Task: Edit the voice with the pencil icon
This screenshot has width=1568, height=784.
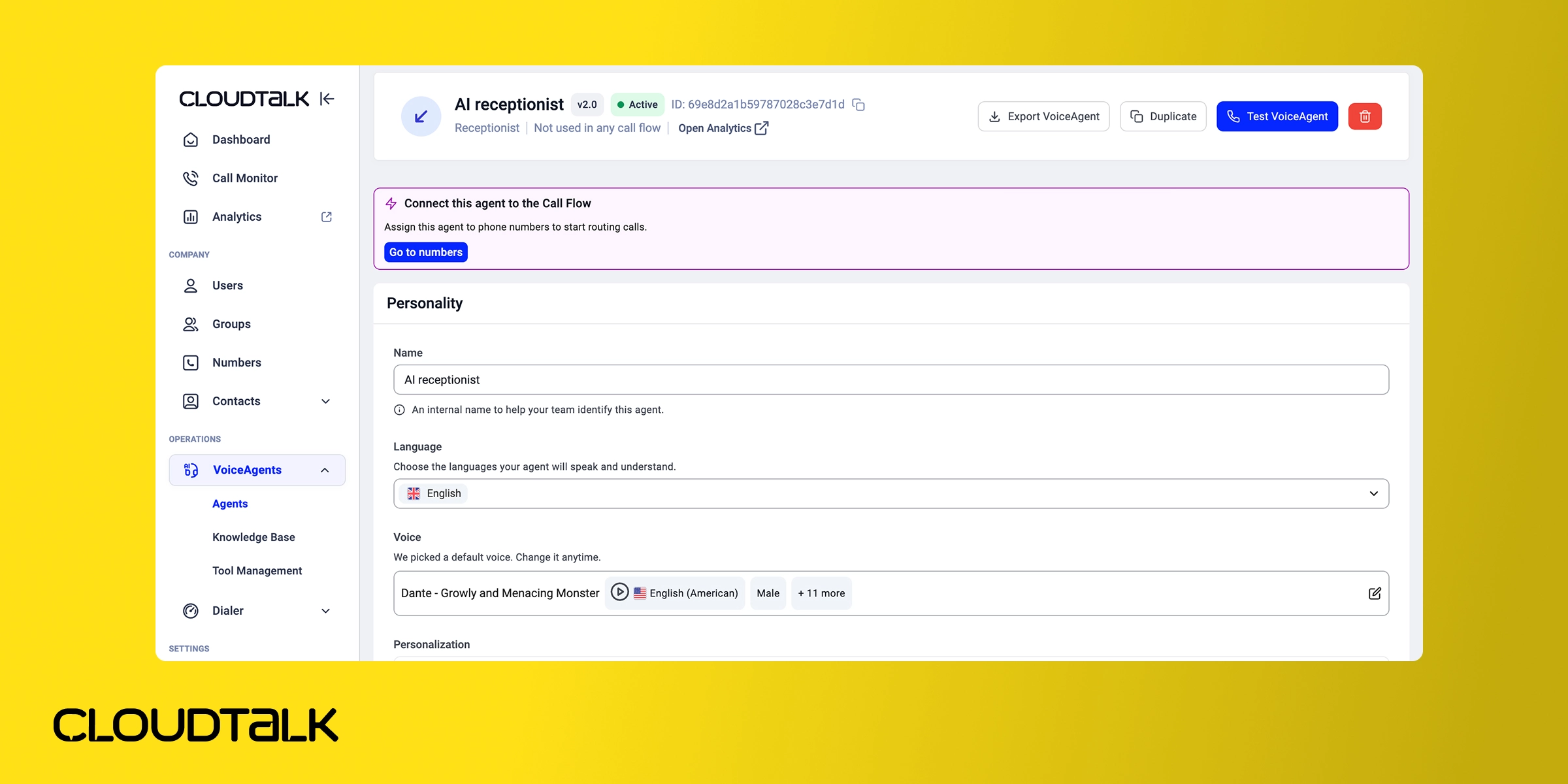Action: [1375, 593]
